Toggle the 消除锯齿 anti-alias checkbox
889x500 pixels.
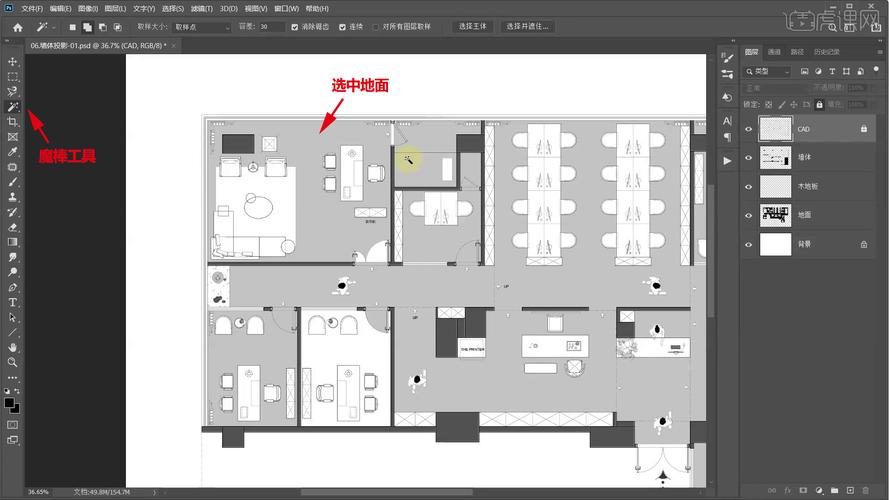click(295, 27)
